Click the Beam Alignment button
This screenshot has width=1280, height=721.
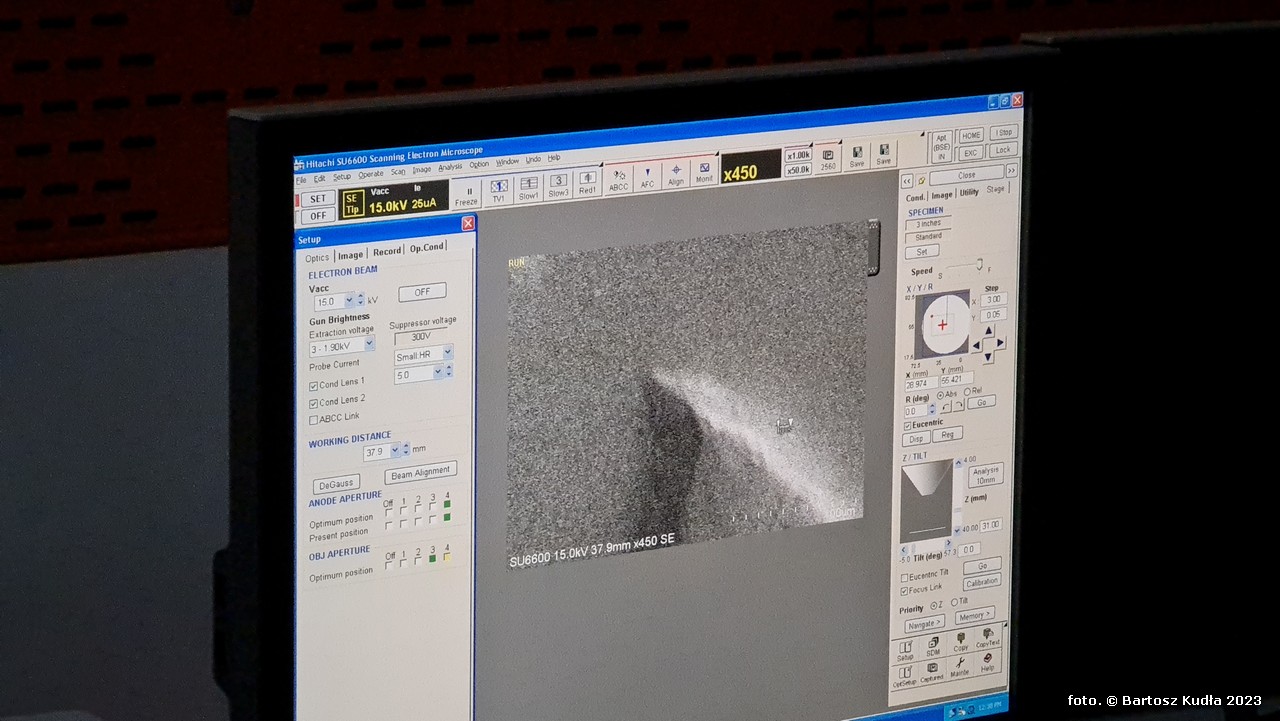pyautogui.click(x=420, y=473)
